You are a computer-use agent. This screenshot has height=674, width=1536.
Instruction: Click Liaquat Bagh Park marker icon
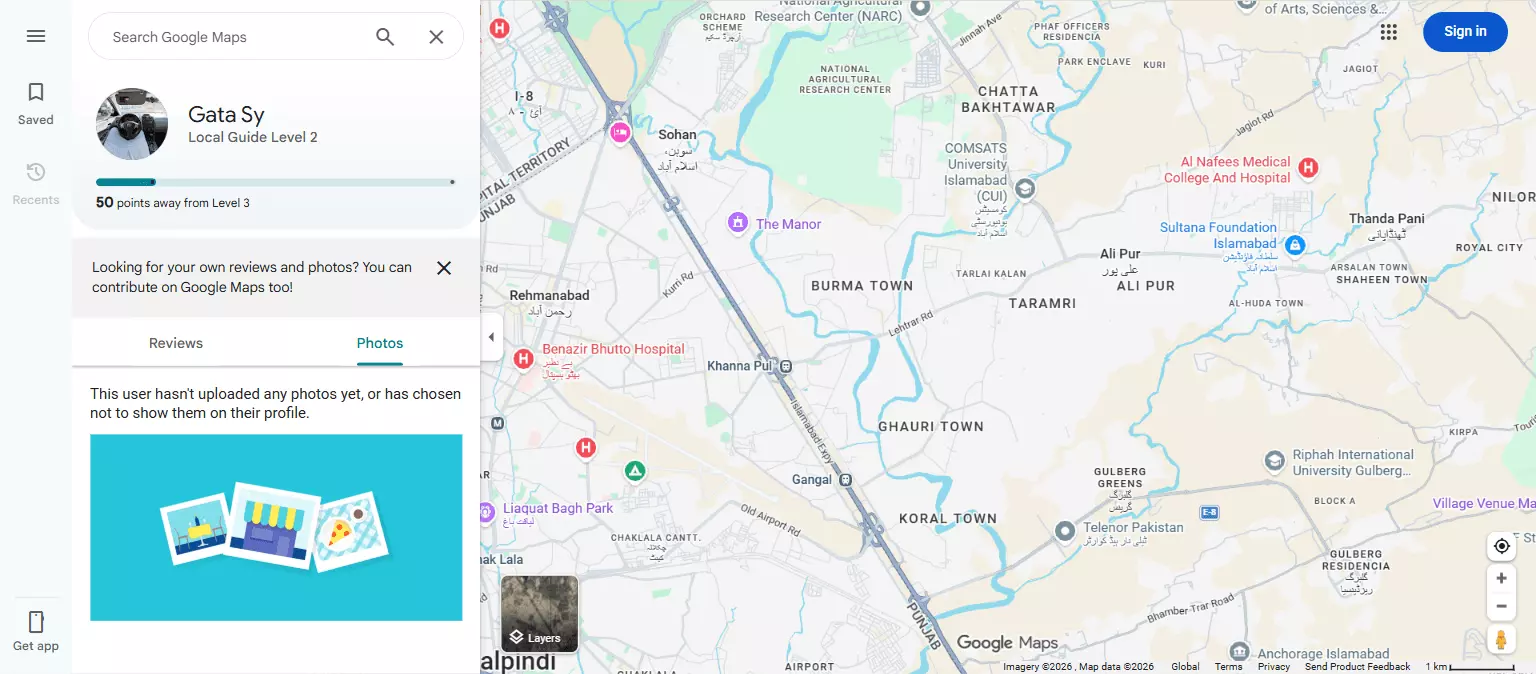tap(487, 513)
